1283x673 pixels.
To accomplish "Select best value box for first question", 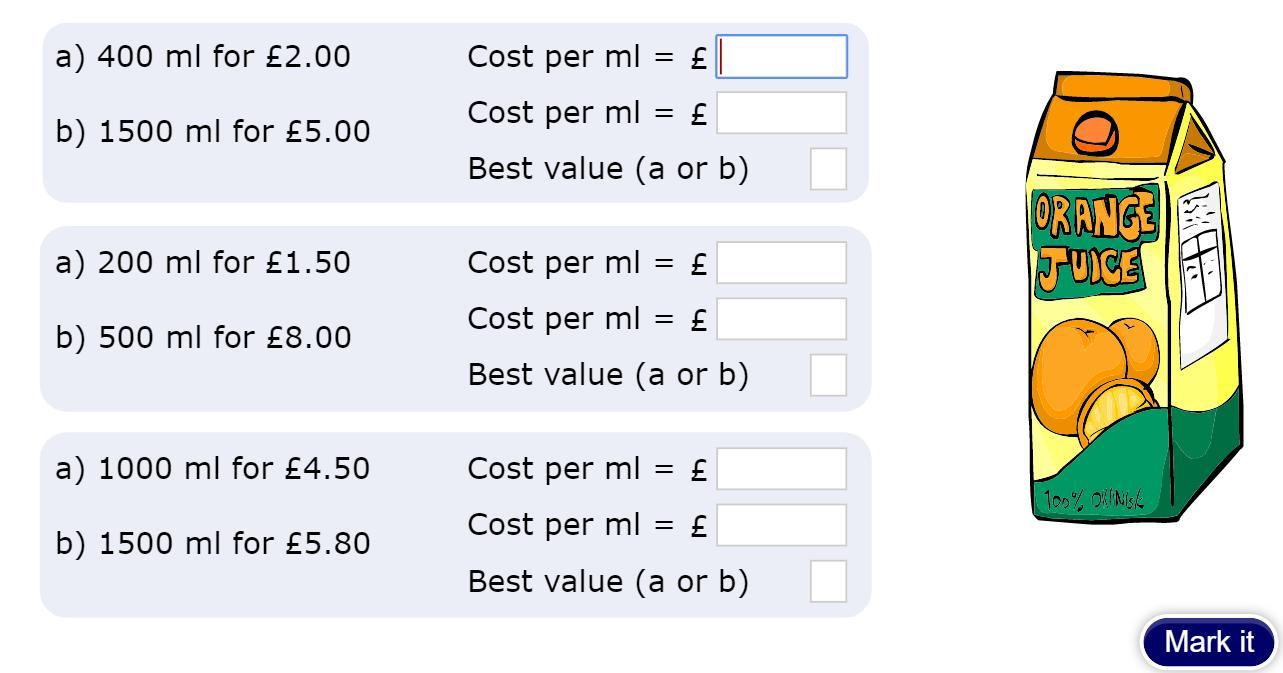I will (x=828, y=169).
